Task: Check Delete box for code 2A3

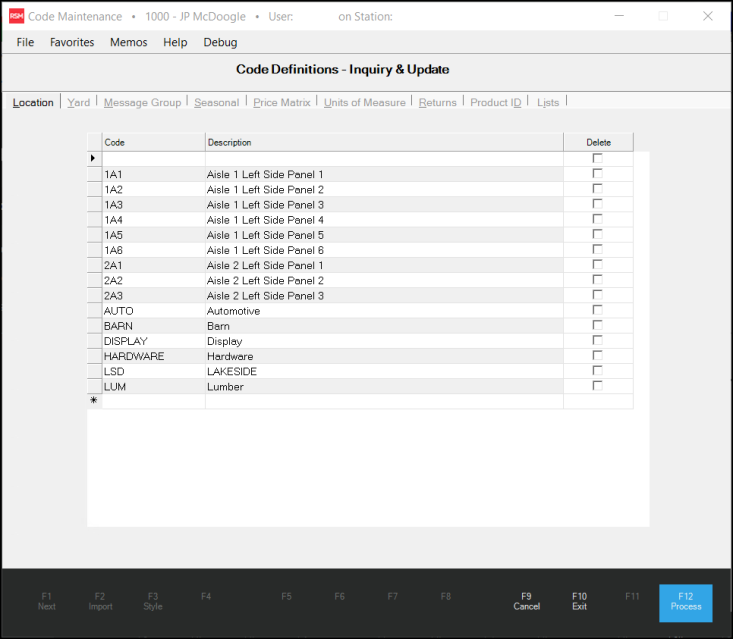Action: tap(597, 294)
